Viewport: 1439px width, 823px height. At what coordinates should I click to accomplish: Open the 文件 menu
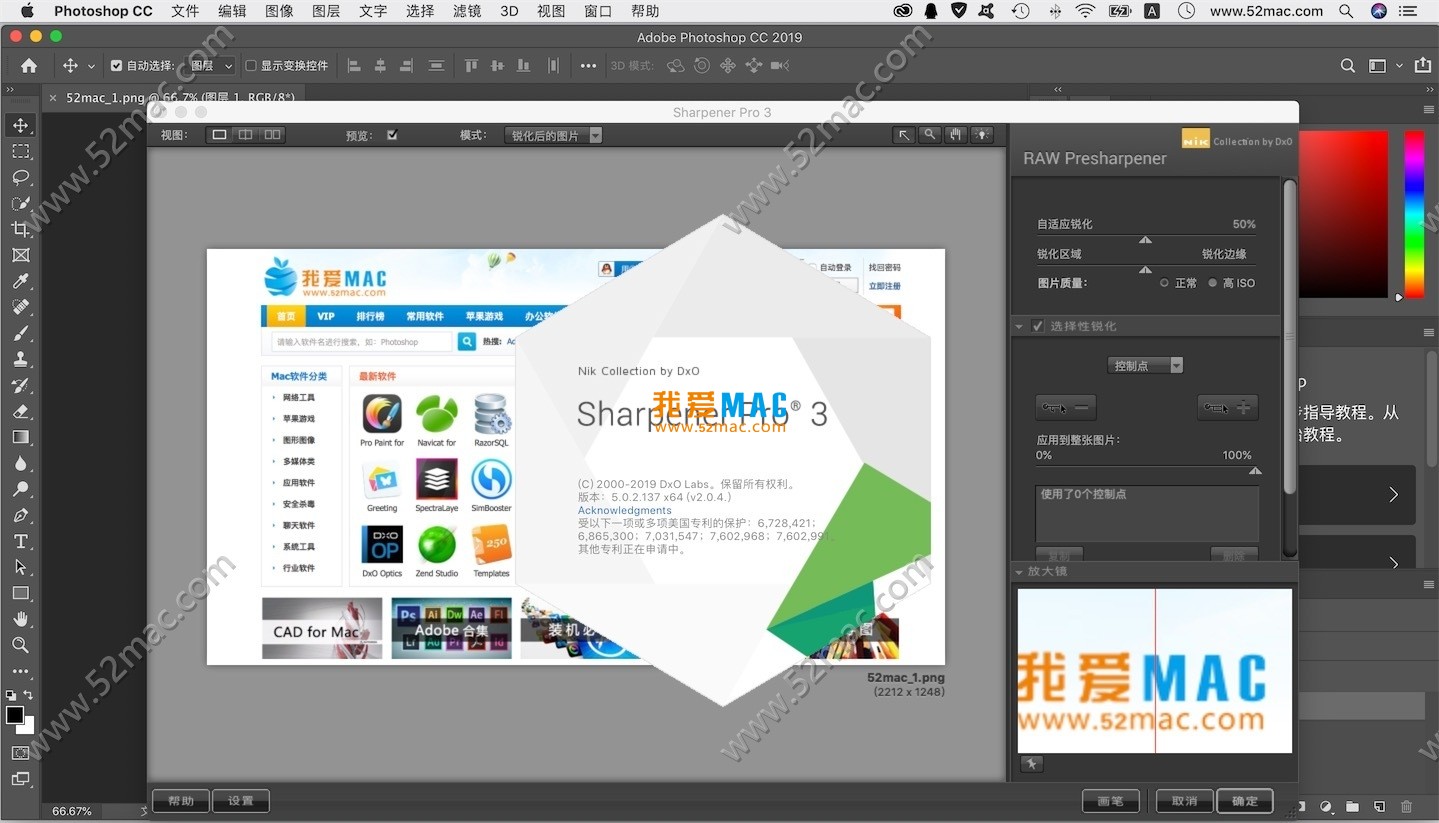click(185, 11)
